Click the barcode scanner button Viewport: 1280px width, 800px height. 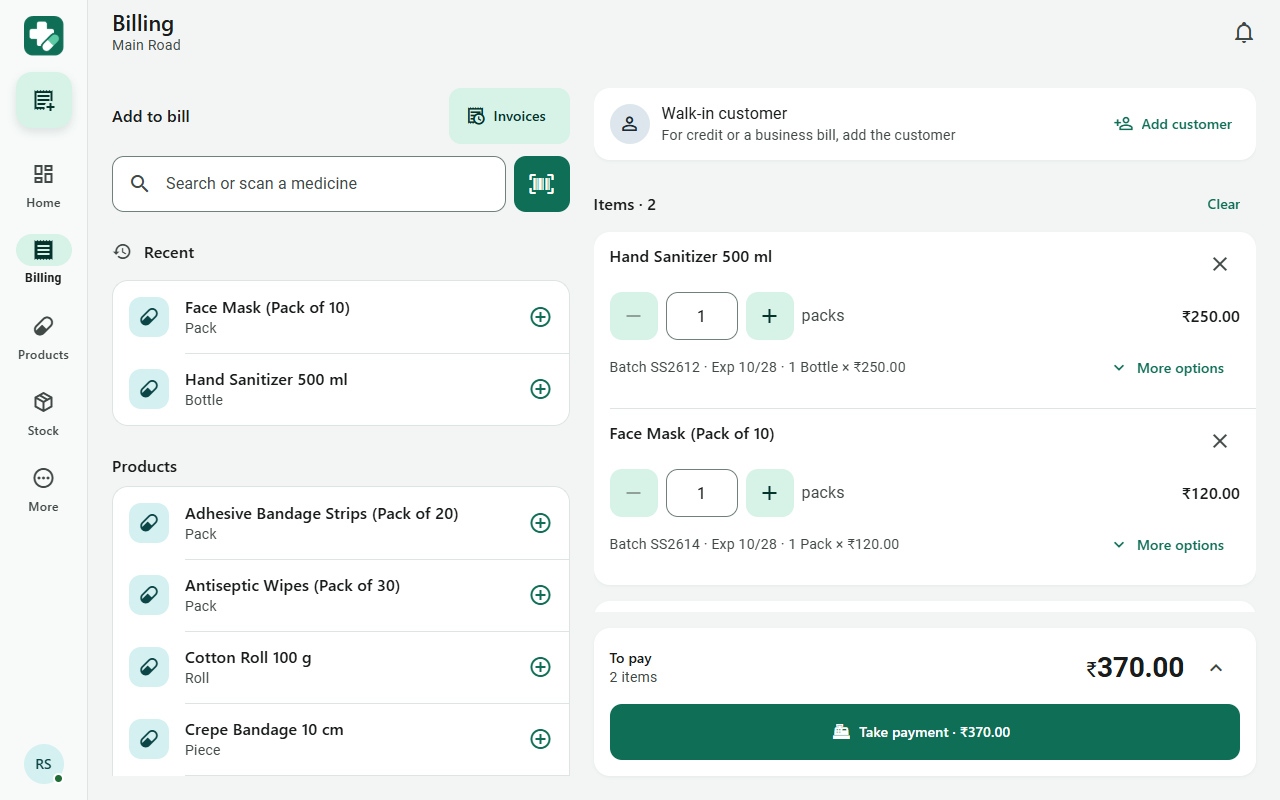[x=541, y=184]
